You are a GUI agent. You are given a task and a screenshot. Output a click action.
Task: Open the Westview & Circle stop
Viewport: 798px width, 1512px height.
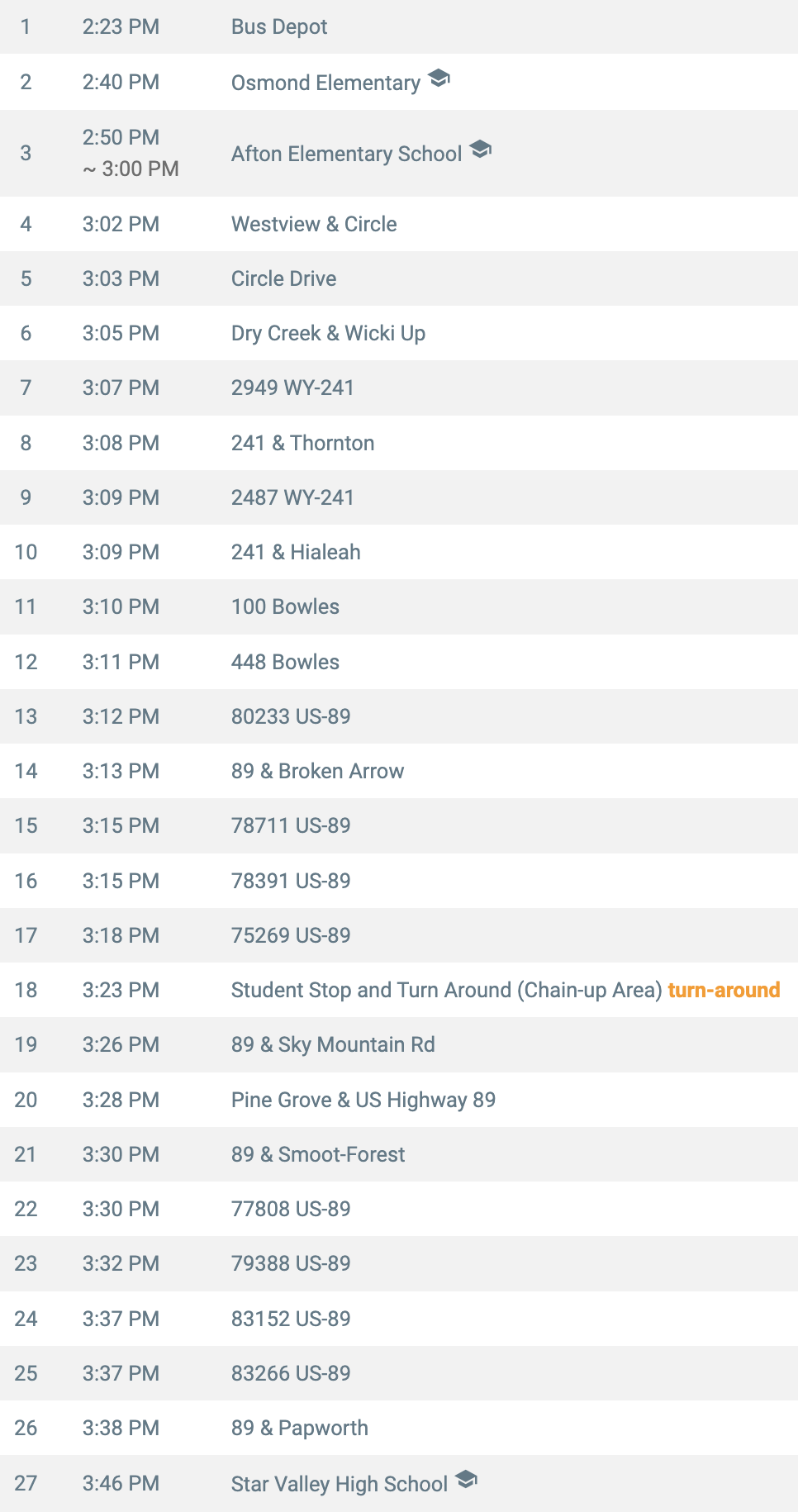click(314, 224)
